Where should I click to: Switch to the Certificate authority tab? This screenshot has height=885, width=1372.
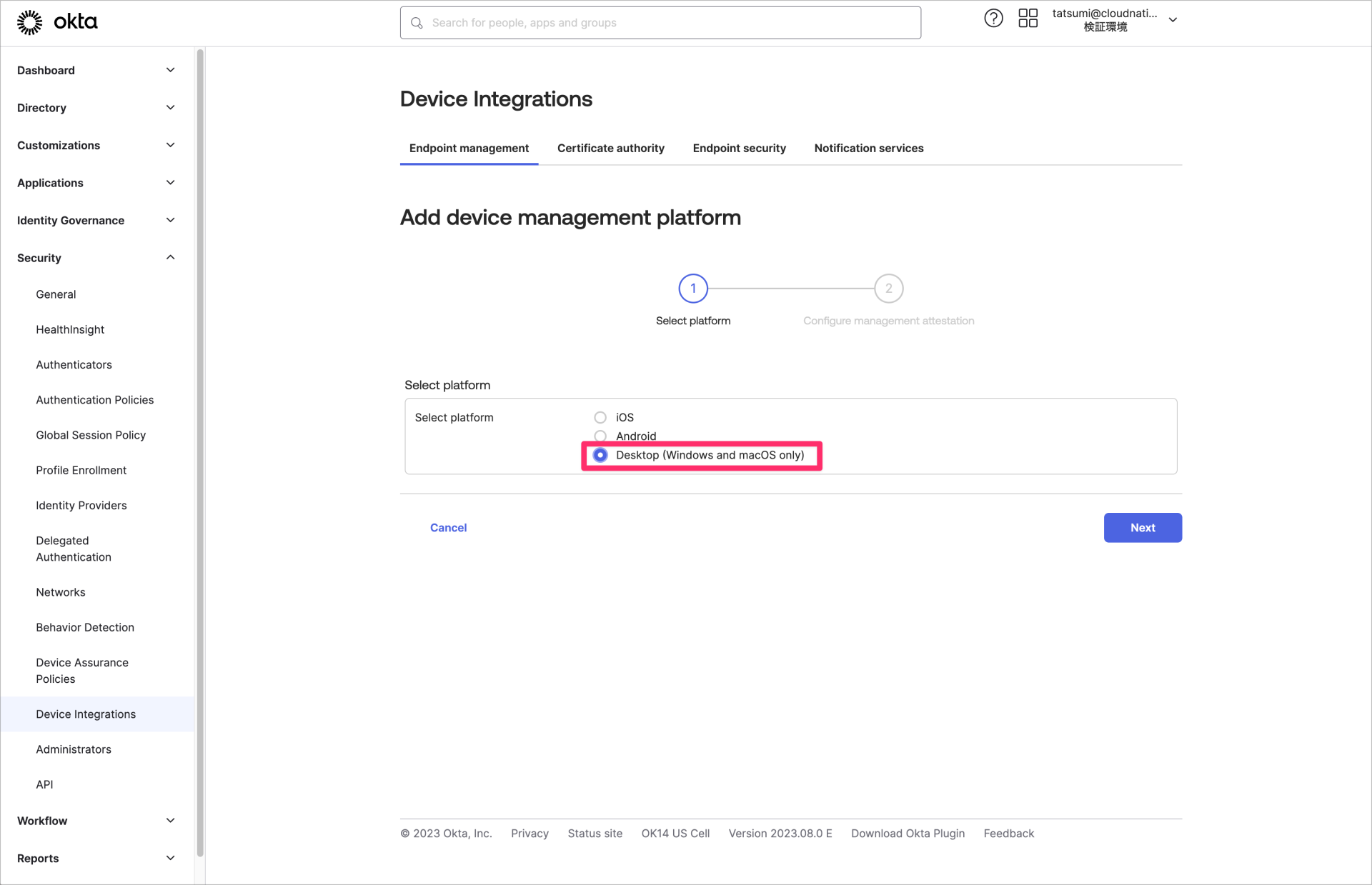610,148
